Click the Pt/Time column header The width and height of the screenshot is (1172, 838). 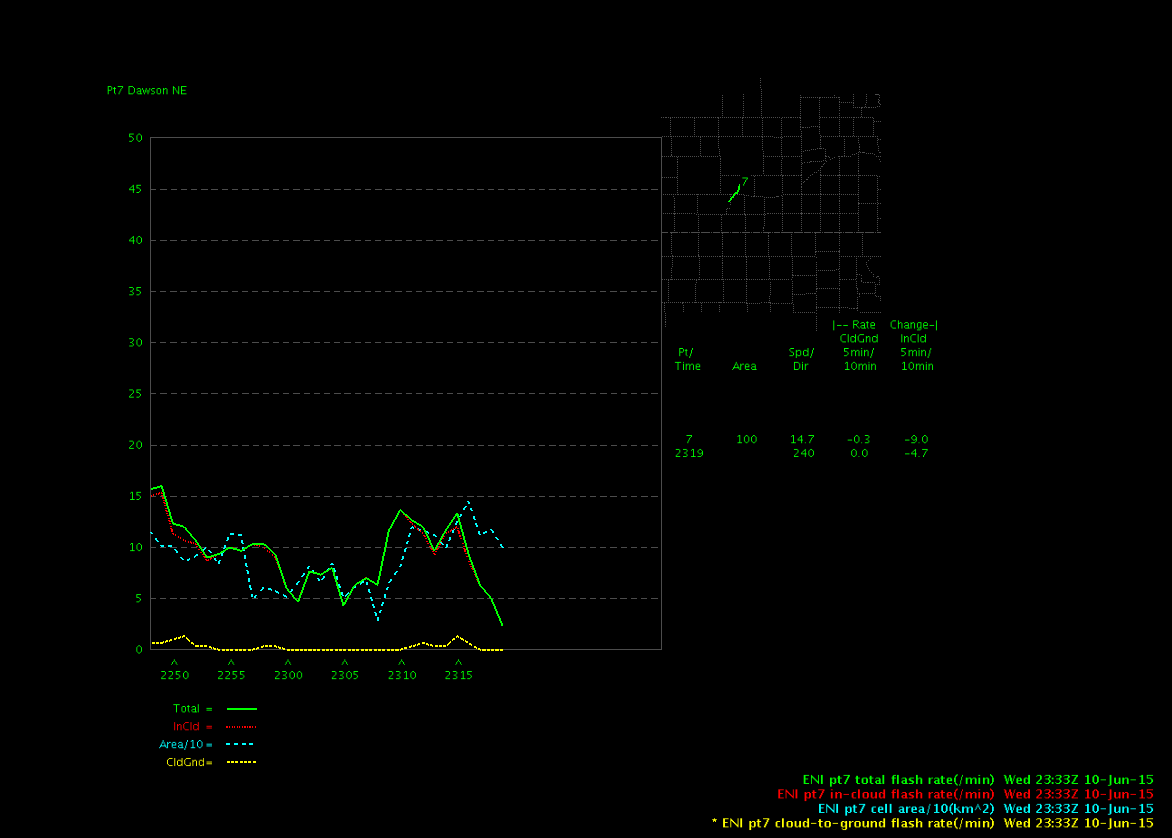click(687, 359)
